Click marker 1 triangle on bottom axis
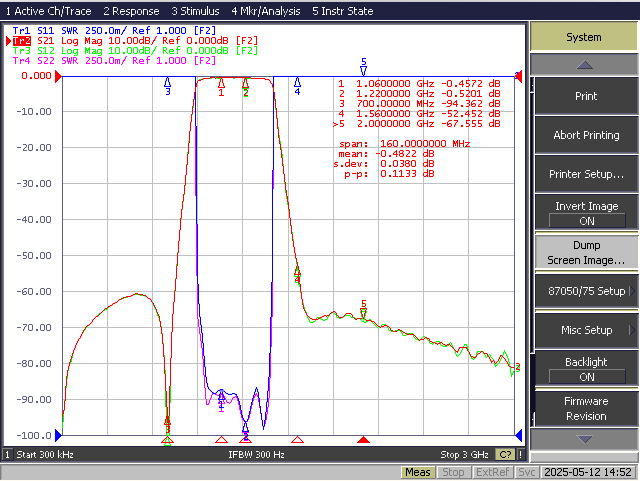Viewport: 640px width, 481px height. (221, 440)
